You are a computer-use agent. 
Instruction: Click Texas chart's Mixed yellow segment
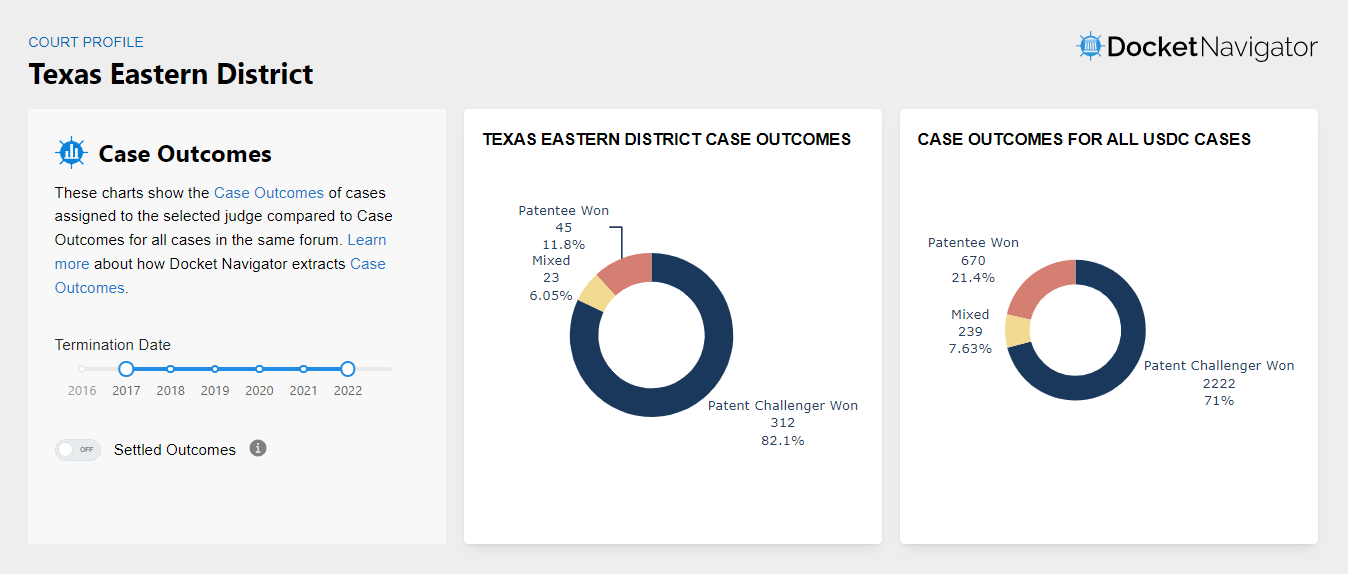(595, 293)
